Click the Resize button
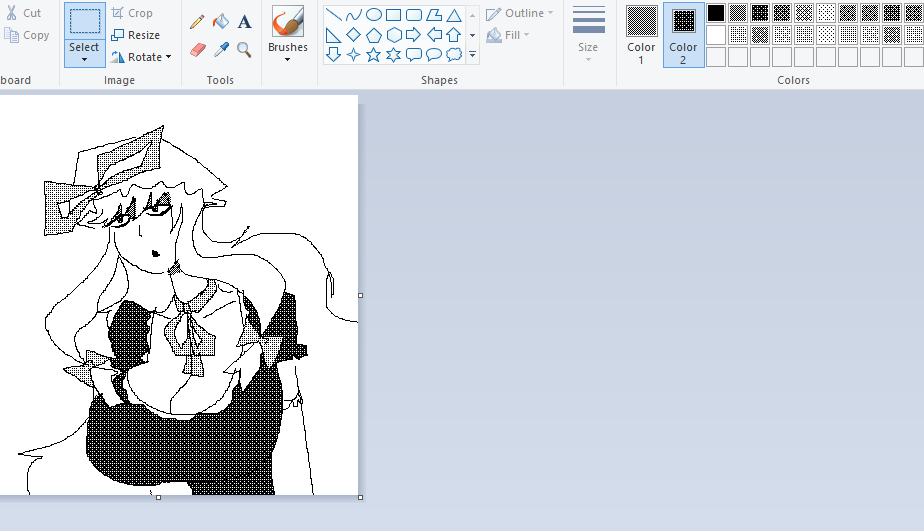Viewport: 924px width, 531px height. (136, 35)
